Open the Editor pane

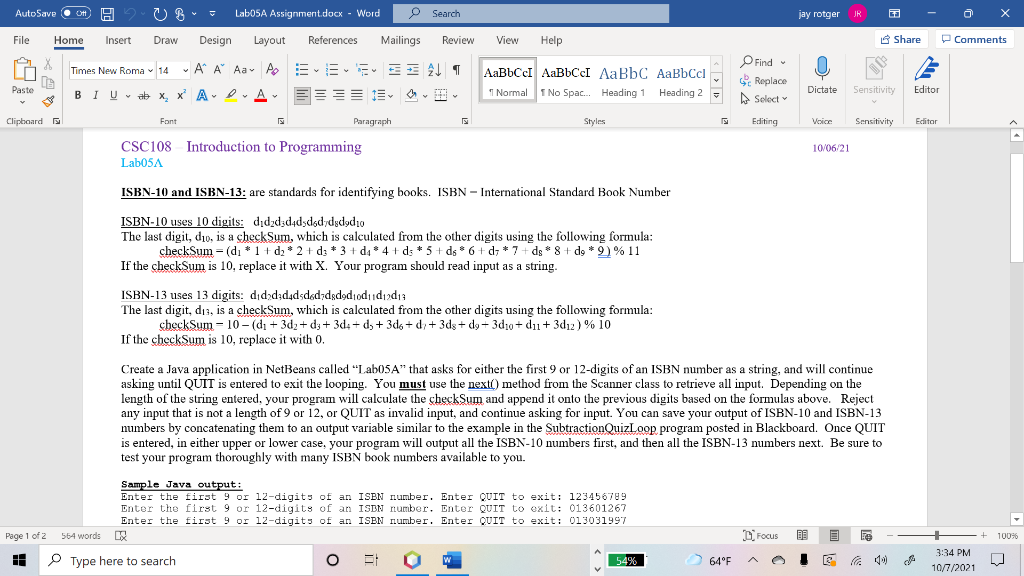[926, 76]
